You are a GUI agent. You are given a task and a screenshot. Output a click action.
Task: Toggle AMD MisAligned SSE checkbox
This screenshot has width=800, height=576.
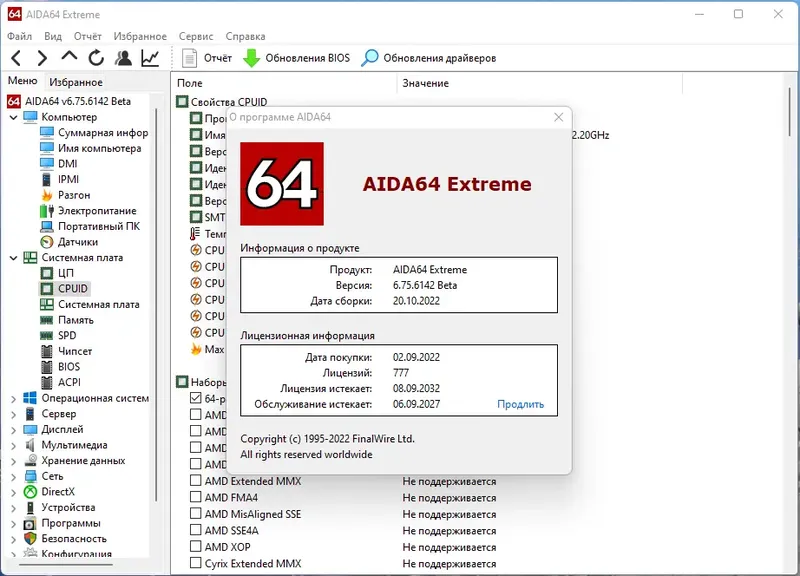195,513
